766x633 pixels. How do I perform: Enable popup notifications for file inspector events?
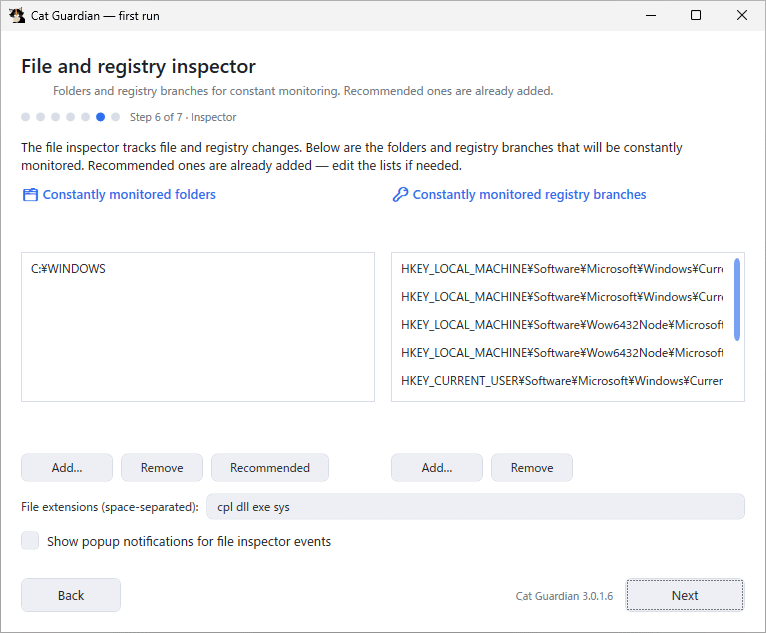30,541
